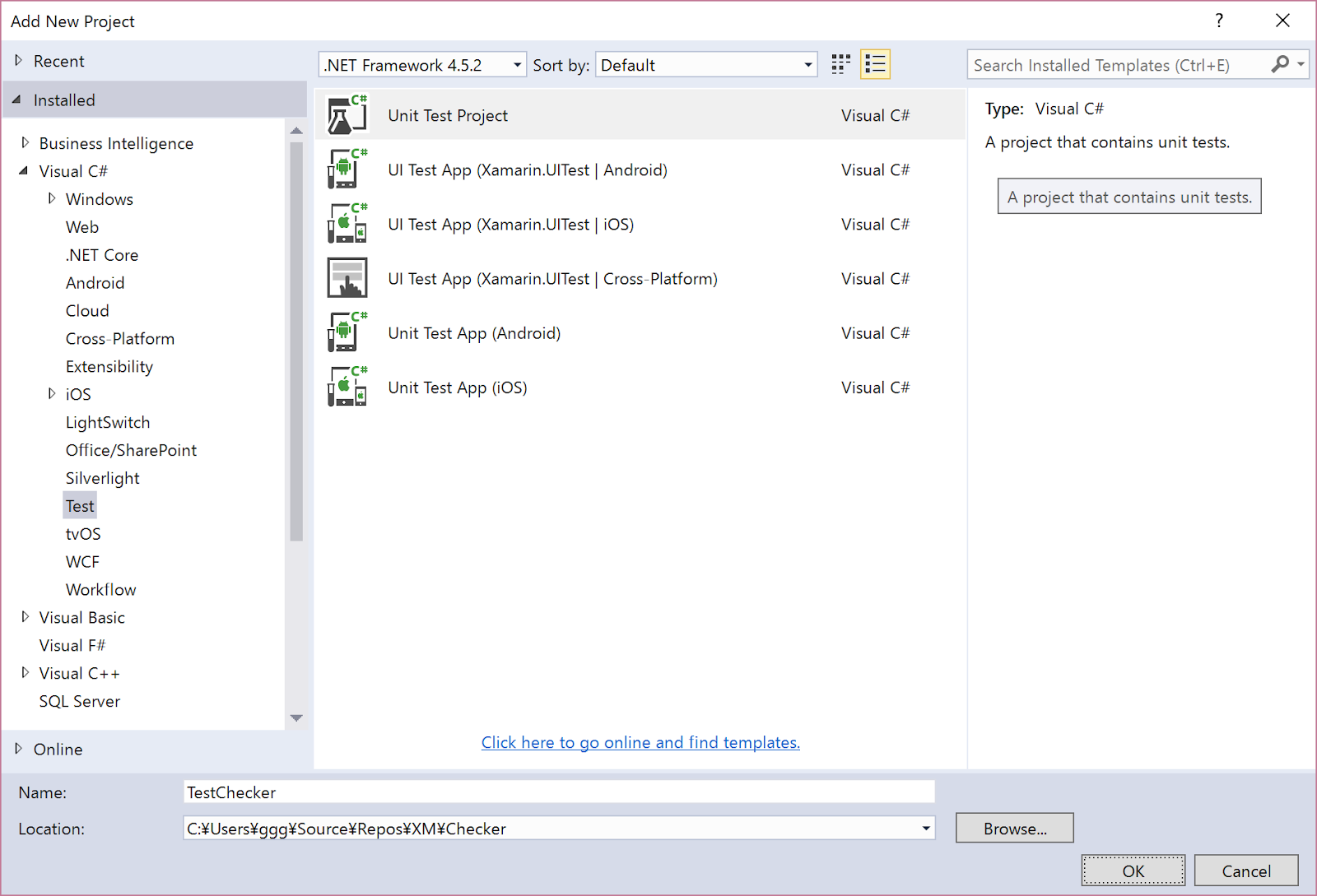Click the Browse... button
This screenshot has width=1317, height=896.
pyautogui.click(x=1015, y=829)
